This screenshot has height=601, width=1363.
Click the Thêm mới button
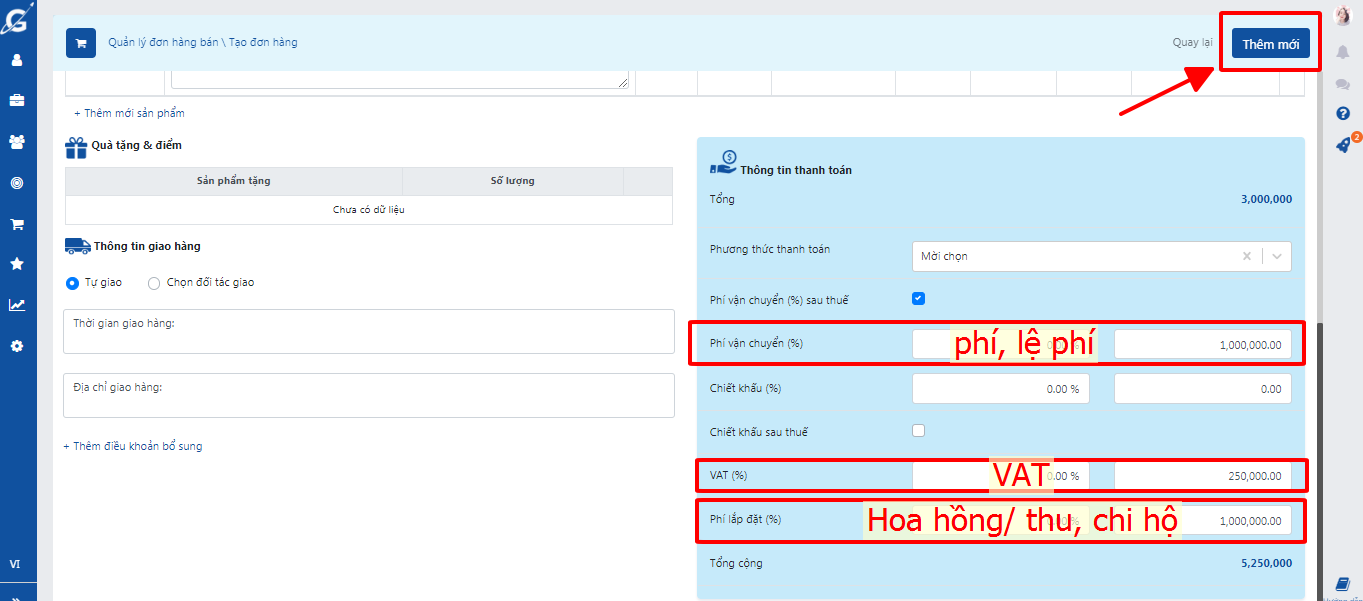1270,44
